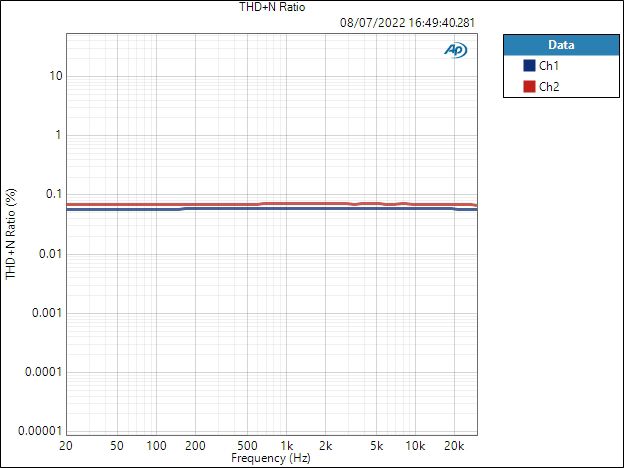Click the 200 frequency tick label
This screenshot has height=468, width=624.
coord(195,446)
